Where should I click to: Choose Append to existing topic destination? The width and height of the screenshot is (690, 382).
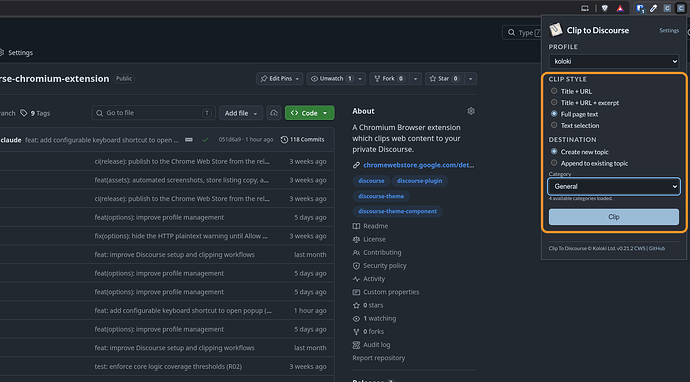(554, 163)
